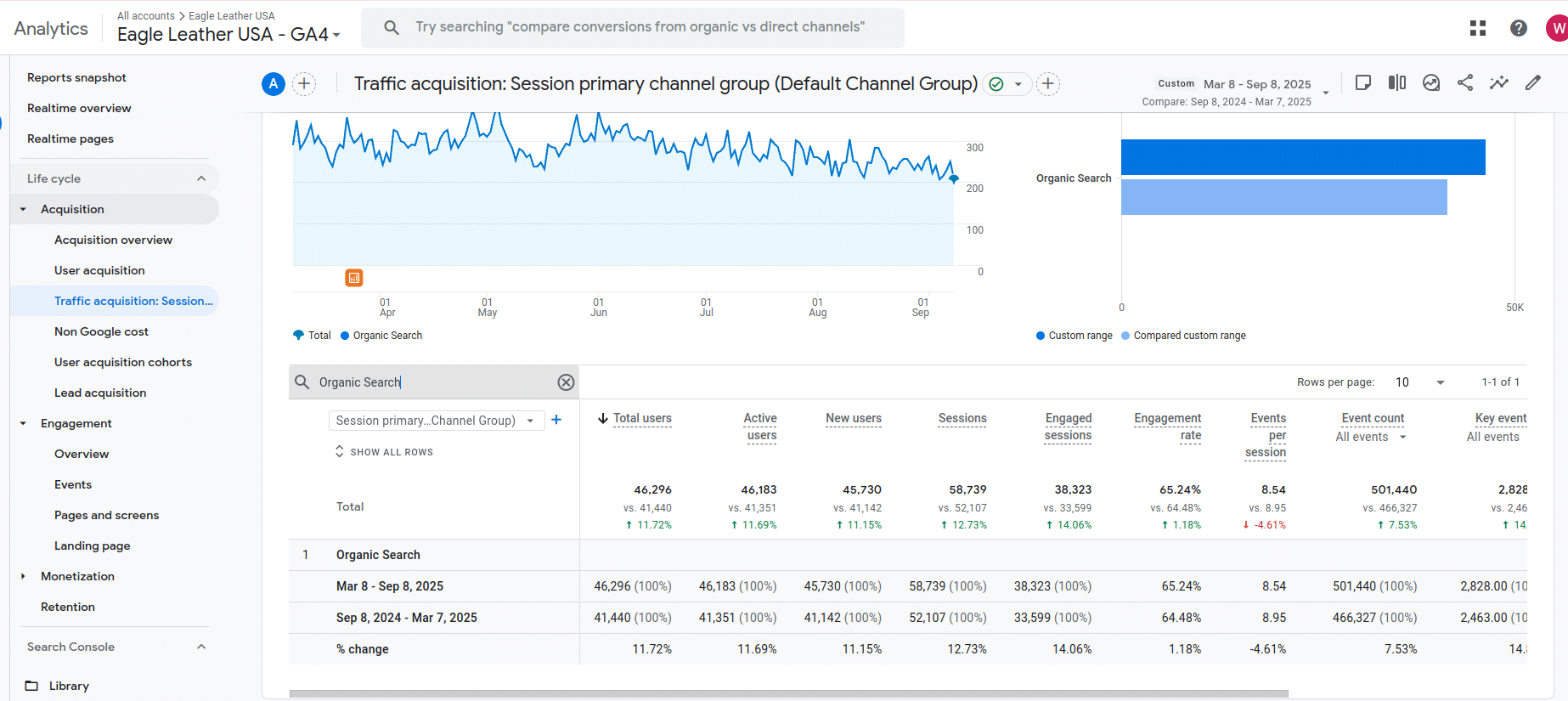1568x701 pixels.
Task: Toggle Organic Search series in chart legend
Action: point(381,336)
